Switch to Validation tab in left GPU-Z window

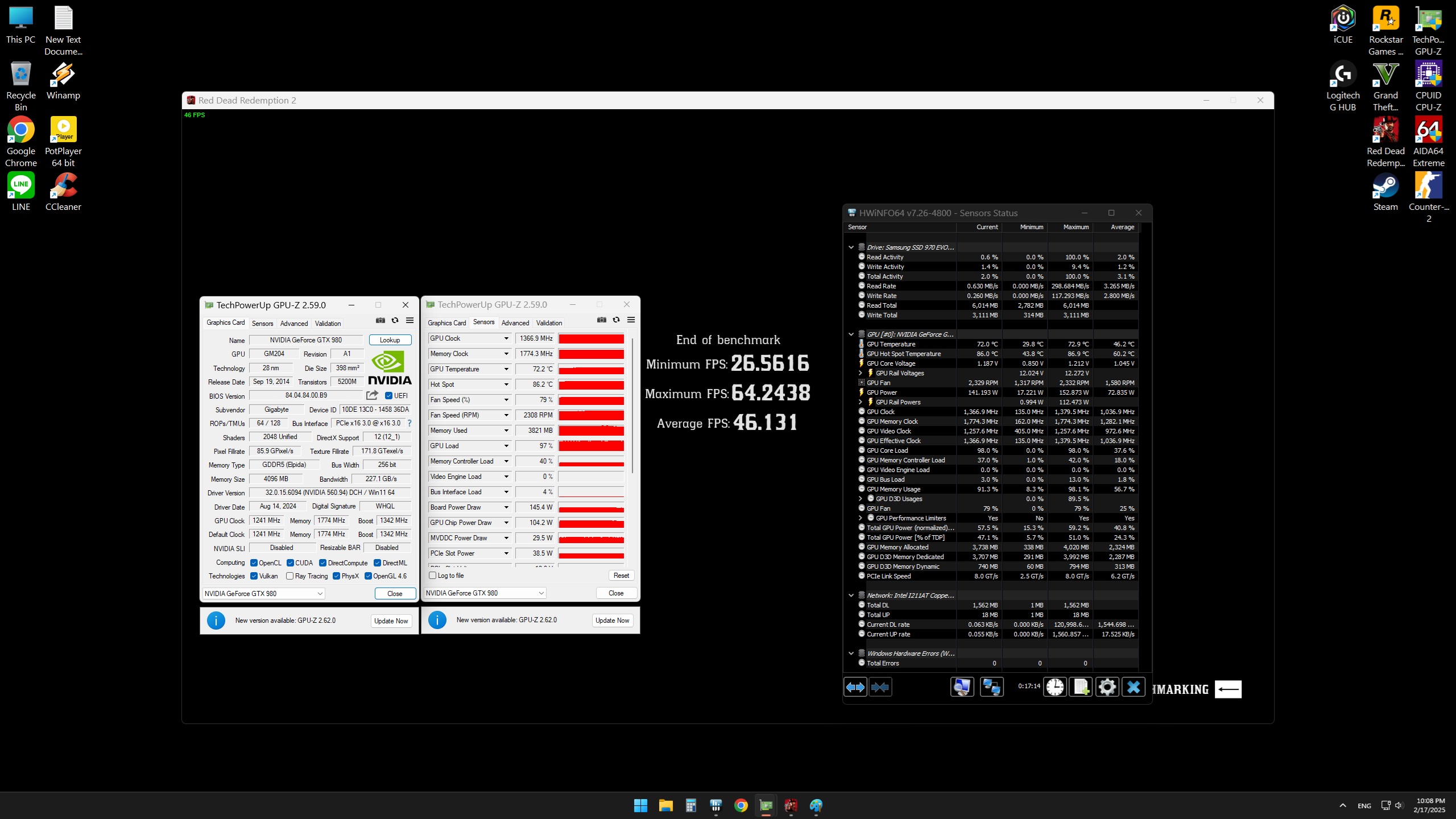[x=328, y=324]
